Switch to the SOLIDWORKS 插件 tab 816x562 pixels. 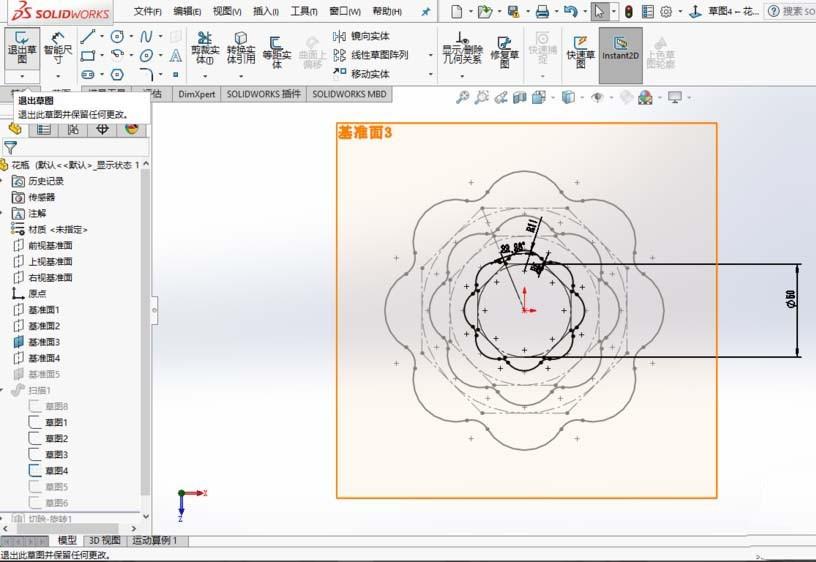263,94
